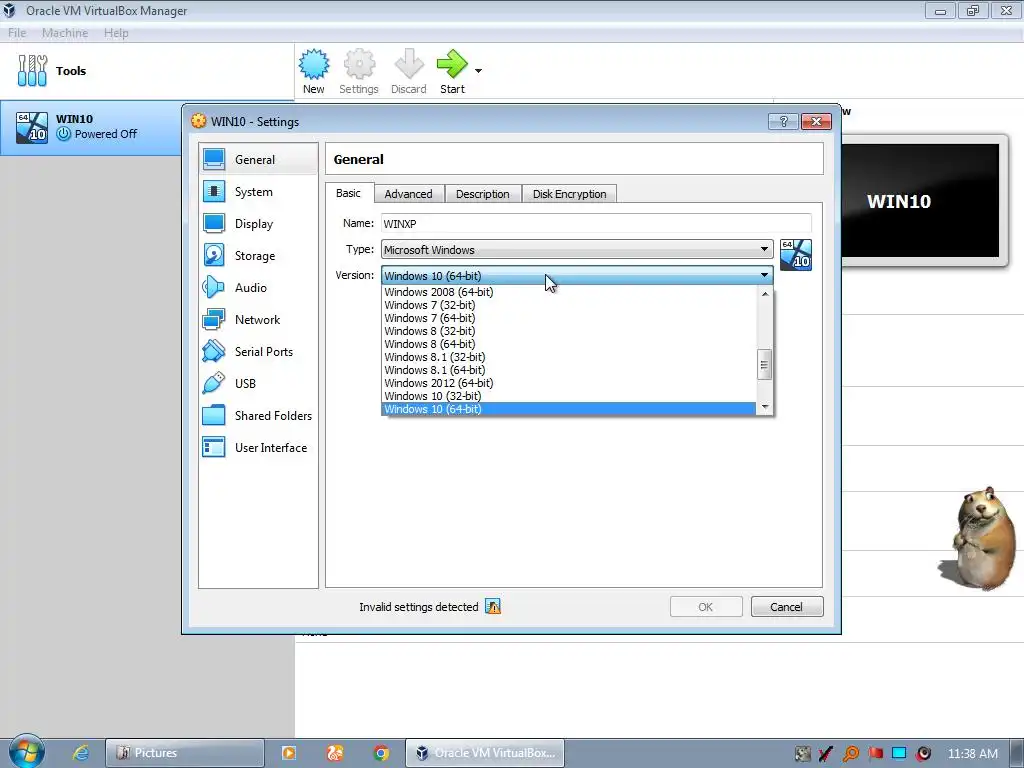Open the Help menu
The width and height of the screenshot is (1024, 768).
pyautogui.click(x=116, y=33)
